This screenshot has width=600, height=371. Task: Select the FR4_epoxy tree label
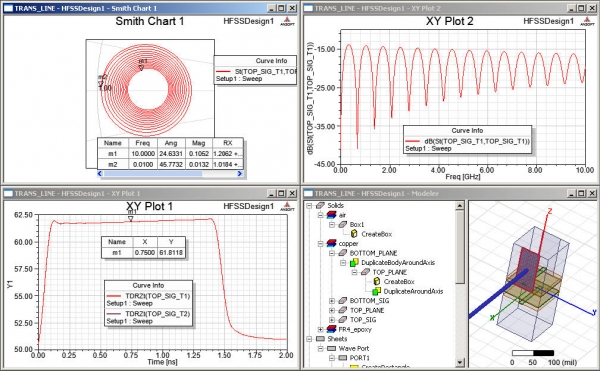[355, 329]
